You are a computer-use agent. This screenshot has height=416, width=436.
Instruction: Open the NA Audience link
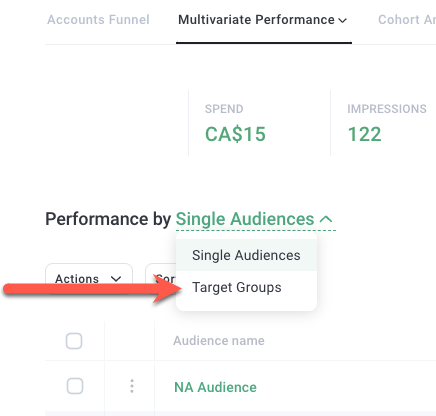[x=215, y=387]
